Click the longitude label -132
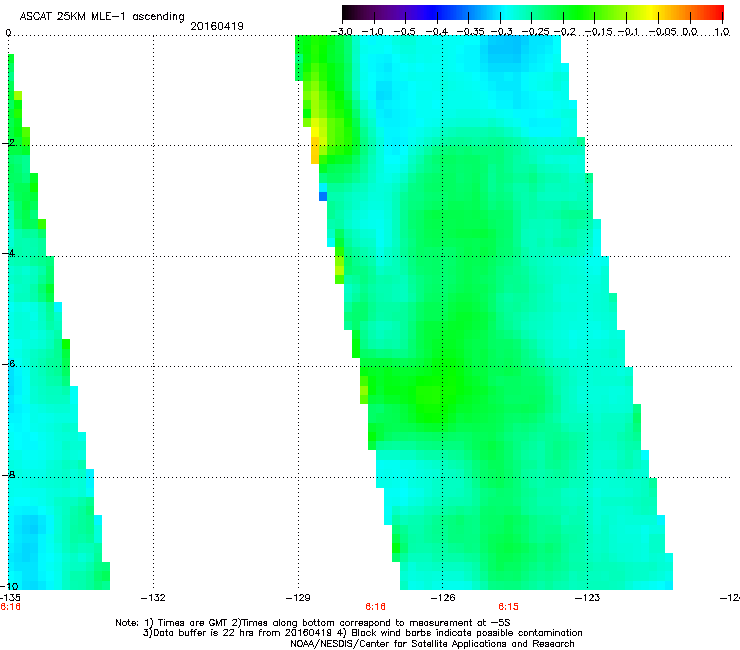This screenshot has width=740, height=650. point(153,598)
